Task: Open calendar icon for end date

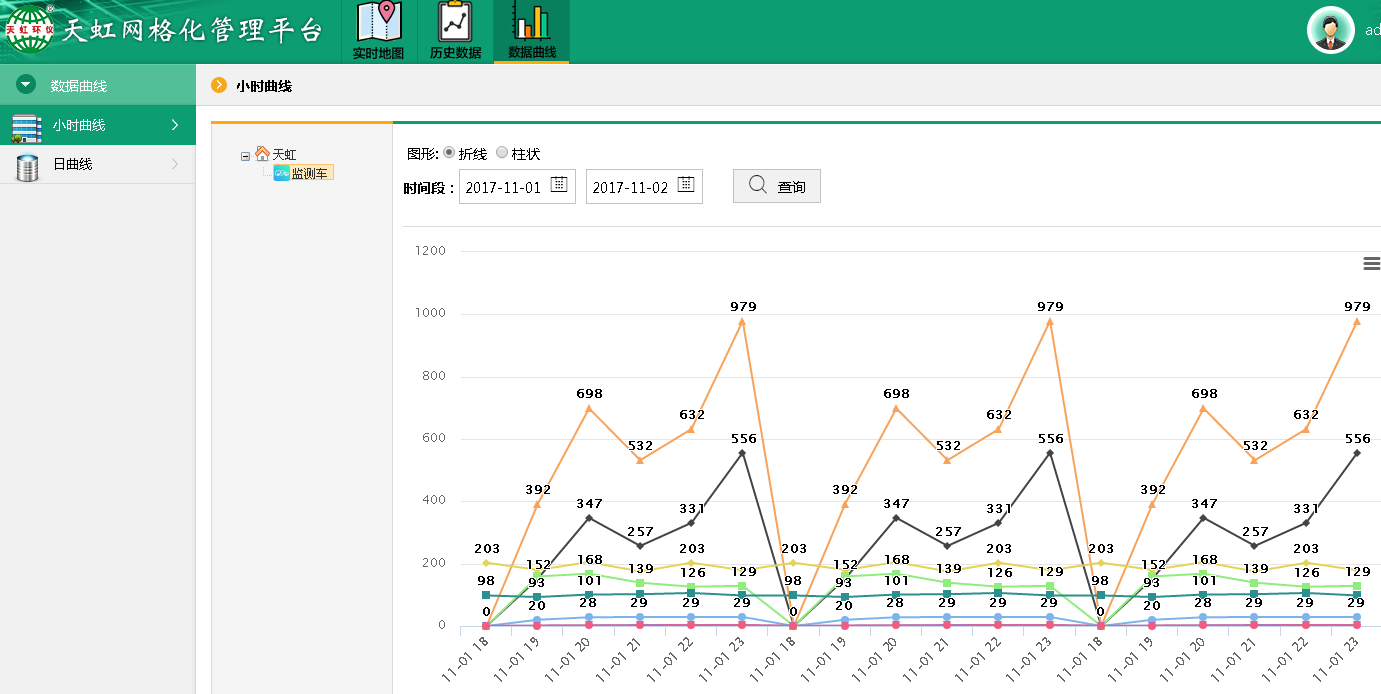Action: (686, 184)
